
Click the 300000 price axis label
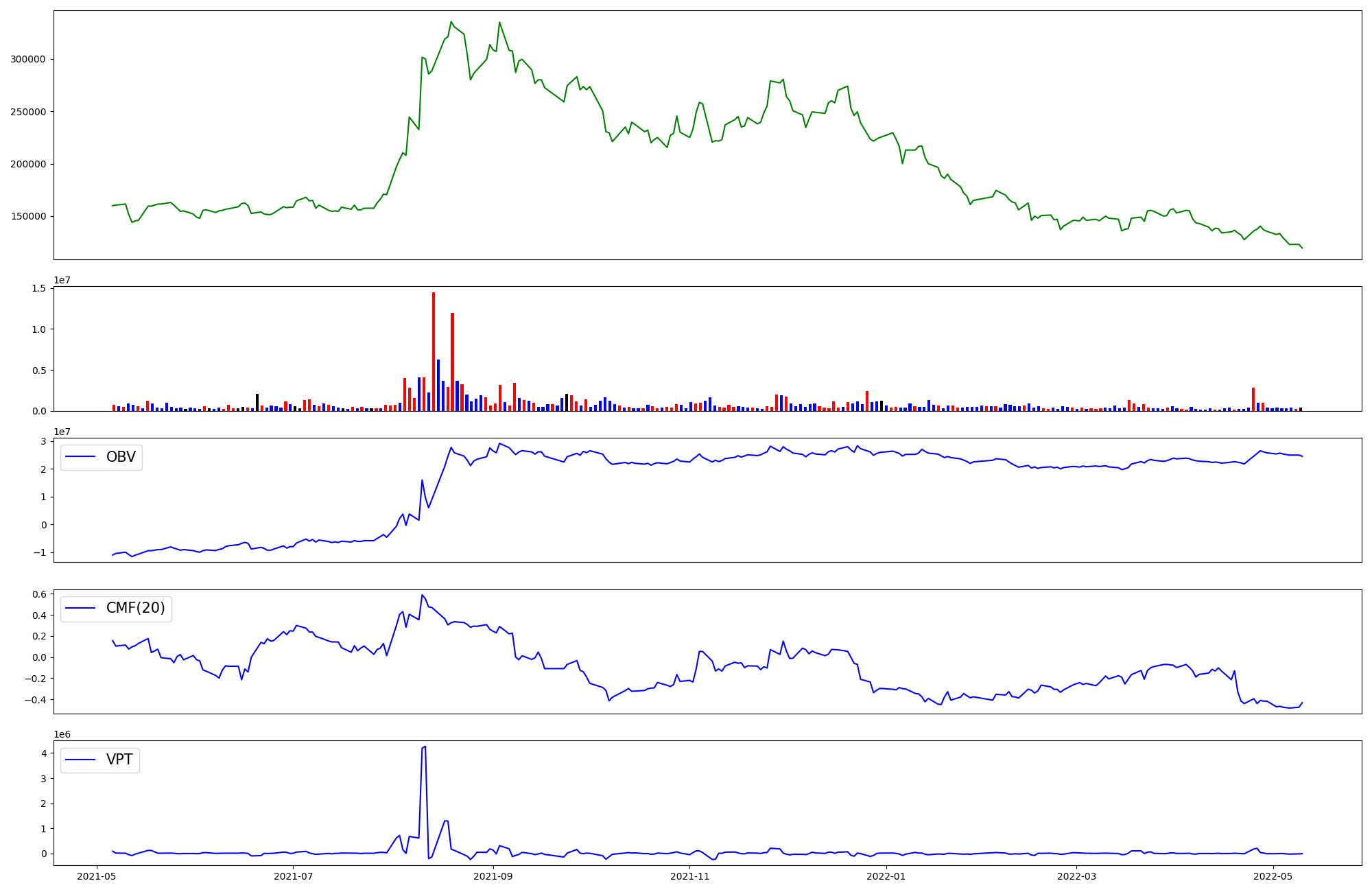point(27,60)
